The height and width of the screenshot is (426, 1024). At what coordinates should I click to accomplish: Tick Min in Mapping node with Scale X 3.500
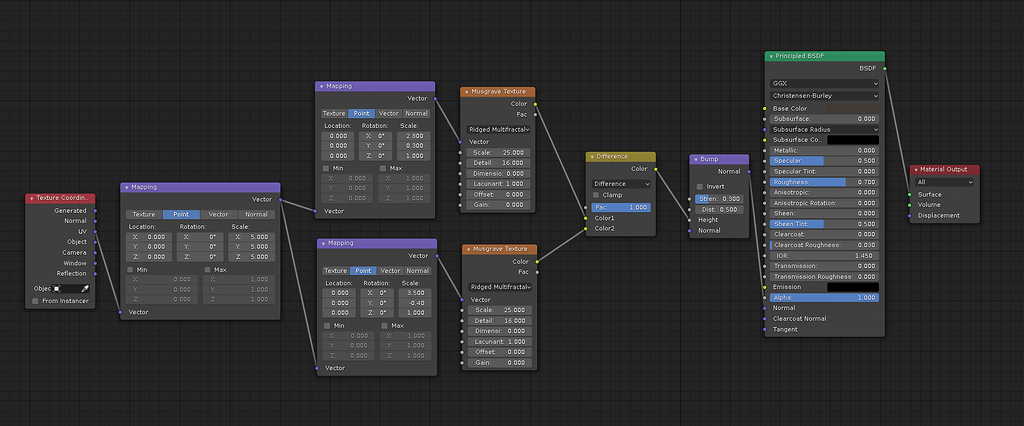tap(328, 325)
